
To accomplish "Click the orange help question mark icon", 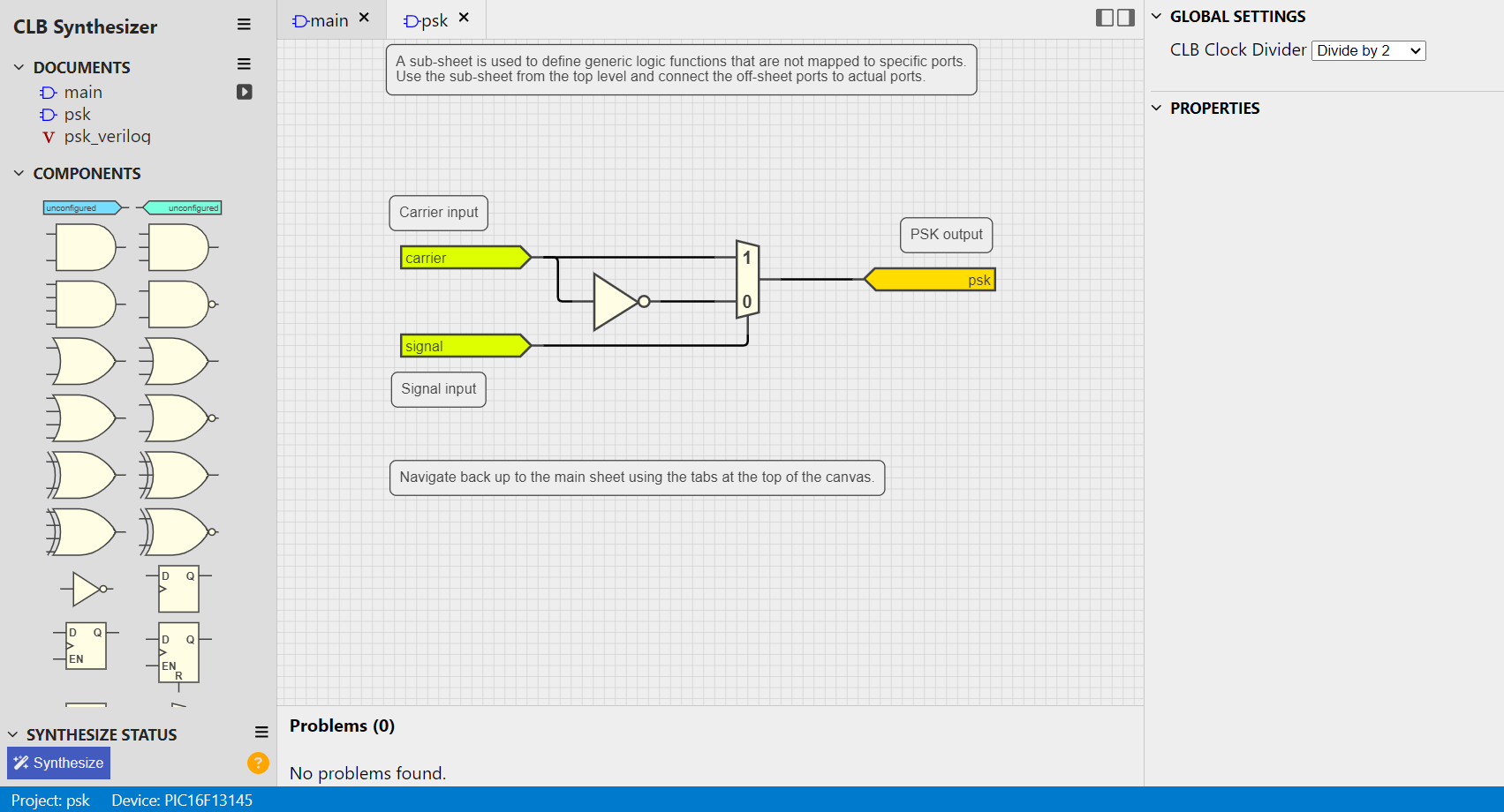I will [x=258, y=763].
